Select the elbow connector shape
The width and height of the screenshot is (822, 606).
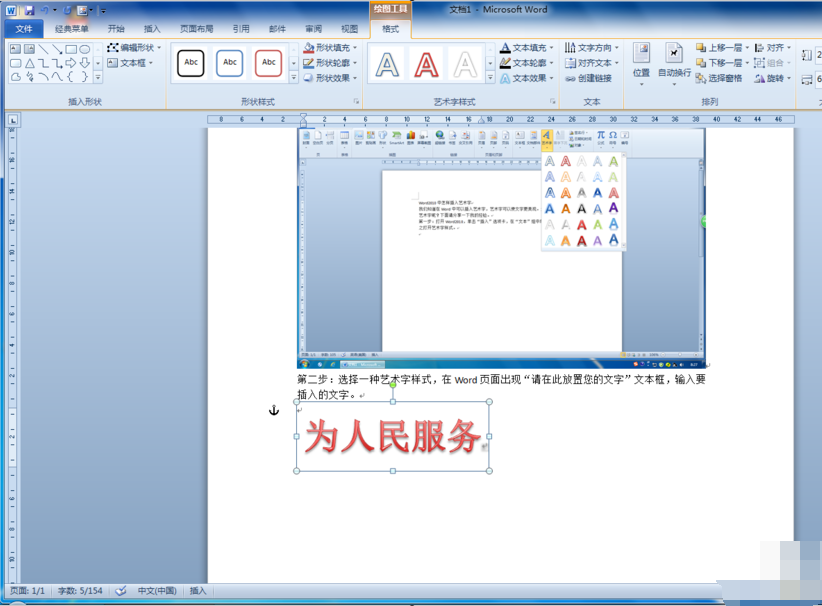pos(44,63)
